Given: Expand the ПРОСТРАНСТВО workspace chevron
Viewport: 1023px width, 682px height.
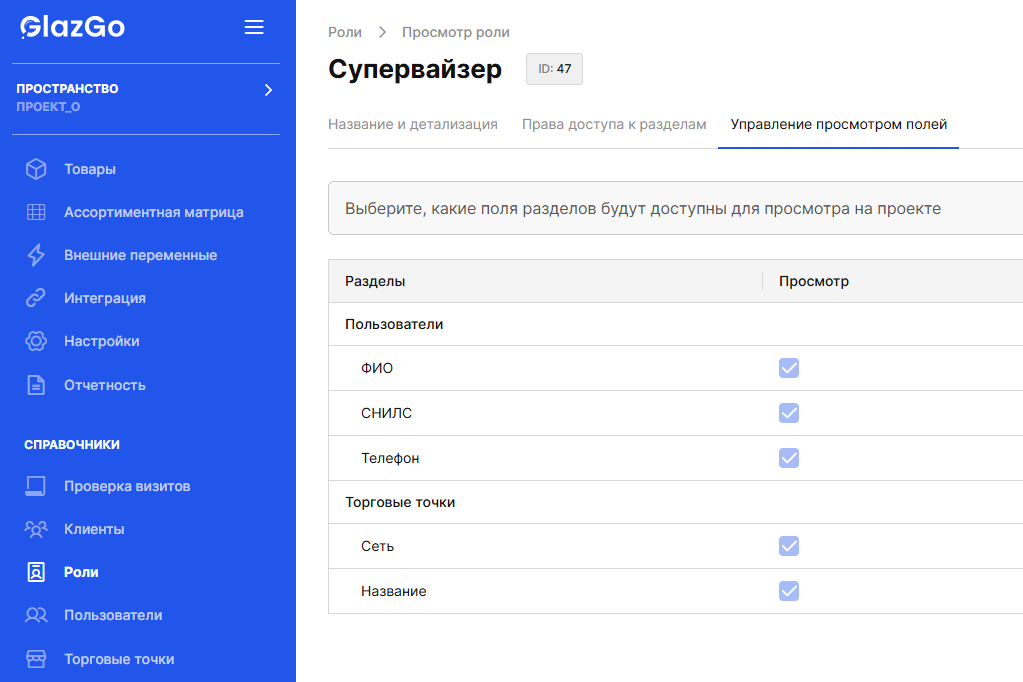Looking at the screenshot, I should [268, 90].
